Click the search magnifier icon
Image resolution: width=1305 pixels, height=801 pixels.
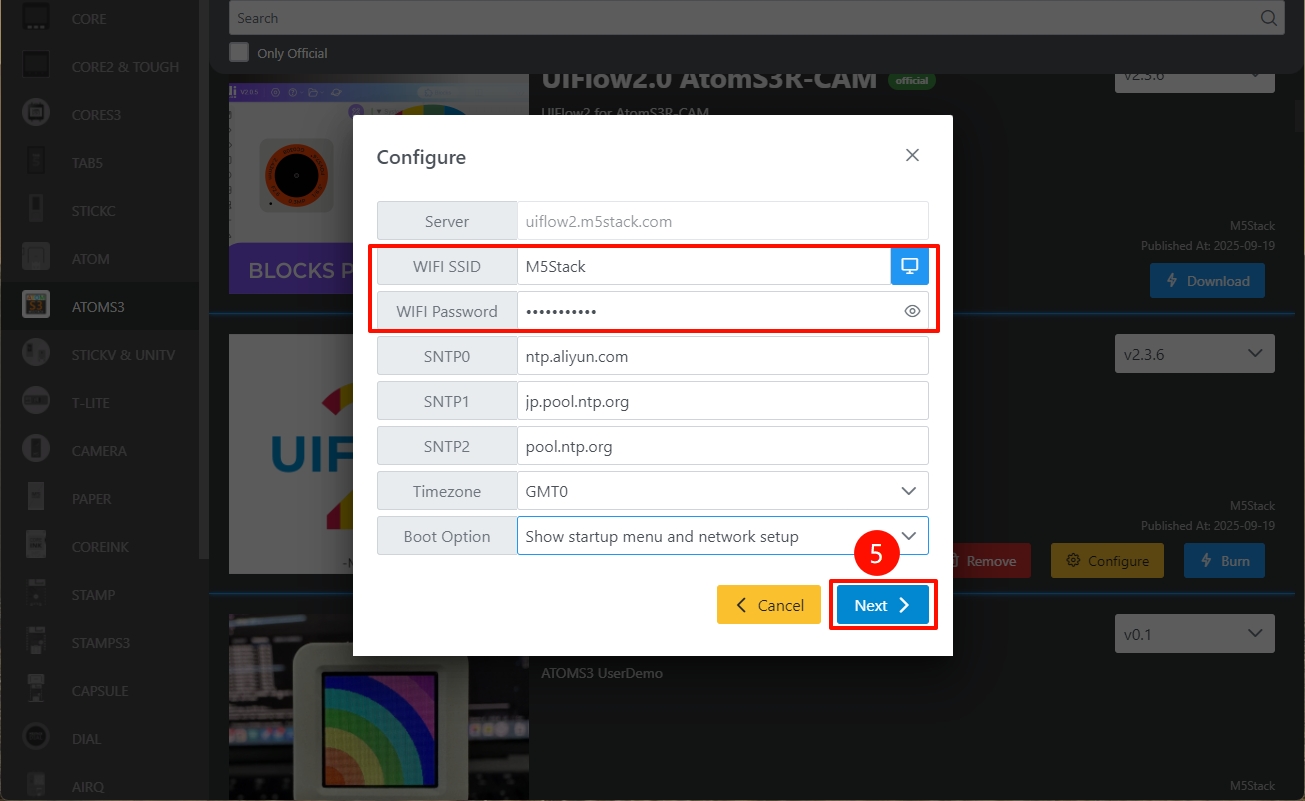[1268, 18]
